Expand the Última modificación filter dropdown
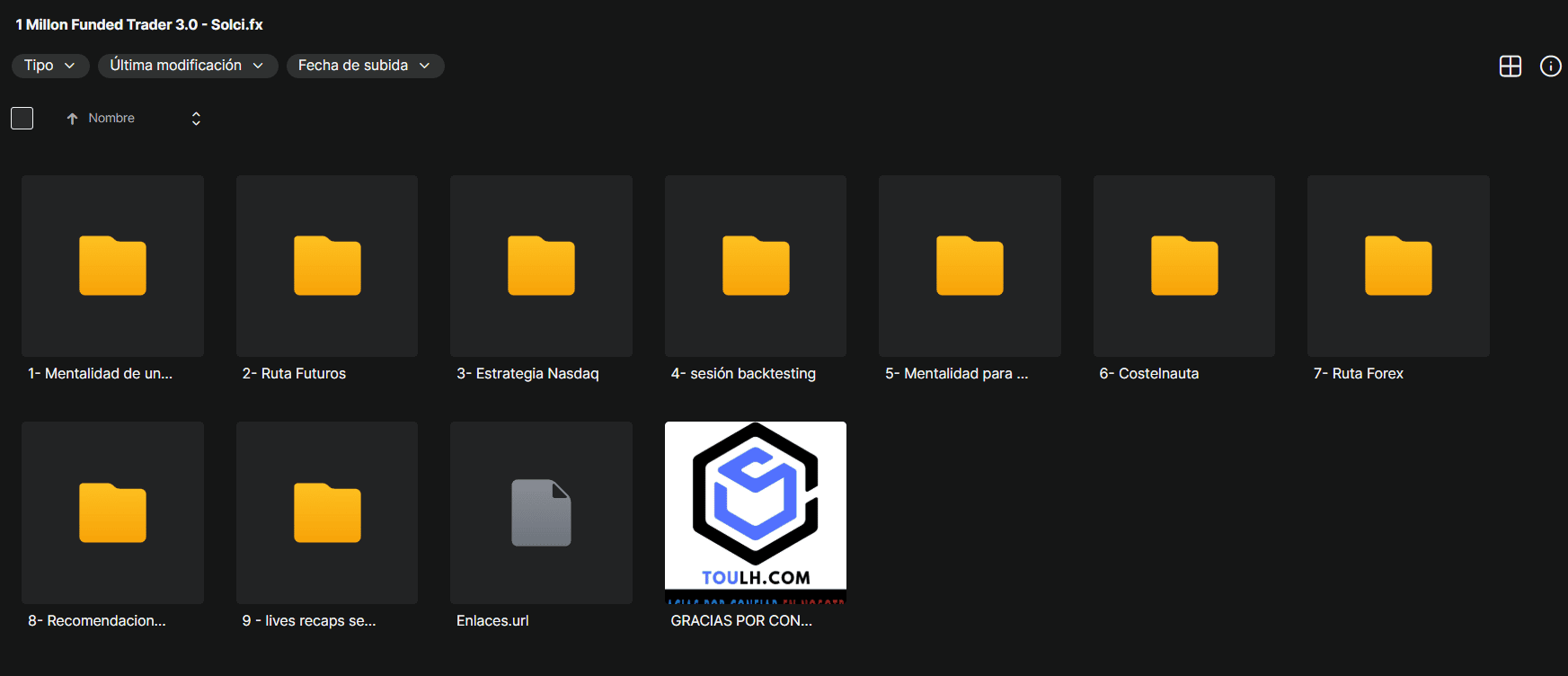1568x676 pixels. point(187,66)
